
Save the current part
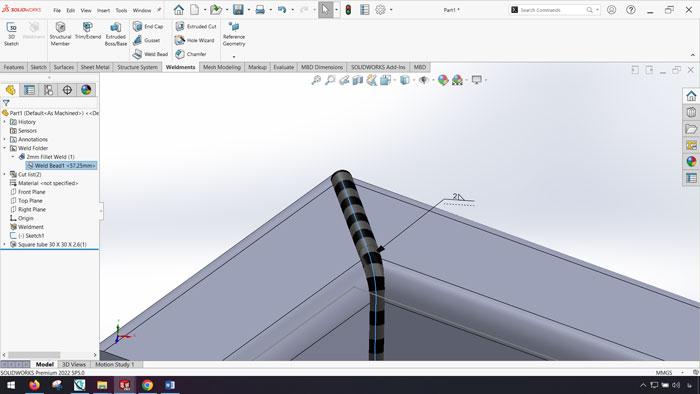click(x=238, y=9)
